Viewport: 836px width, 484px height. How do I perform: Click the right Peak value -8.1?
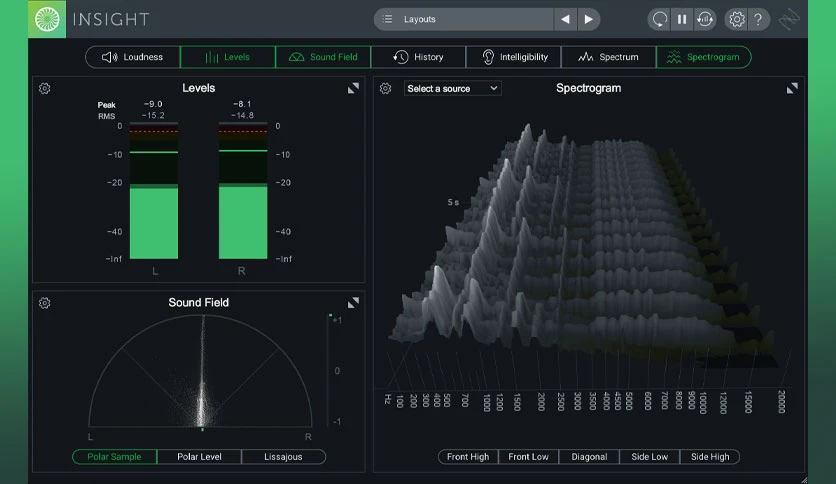[x=242, y=104]
